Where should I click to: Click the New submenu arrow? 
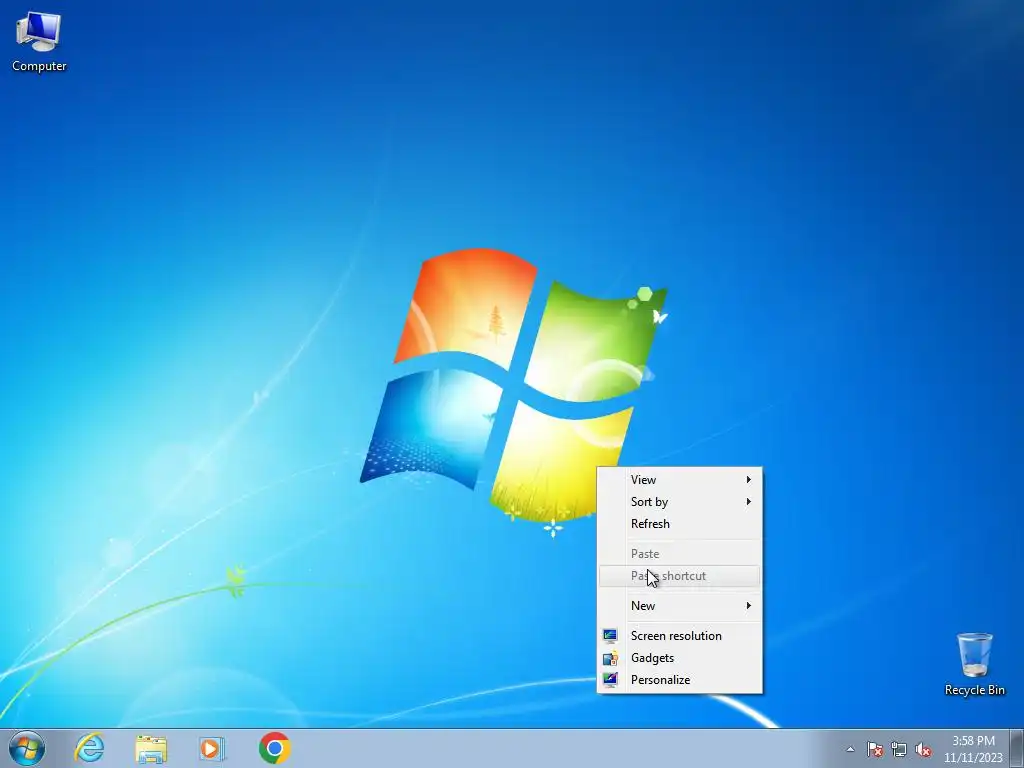click(x=748, y=605)
